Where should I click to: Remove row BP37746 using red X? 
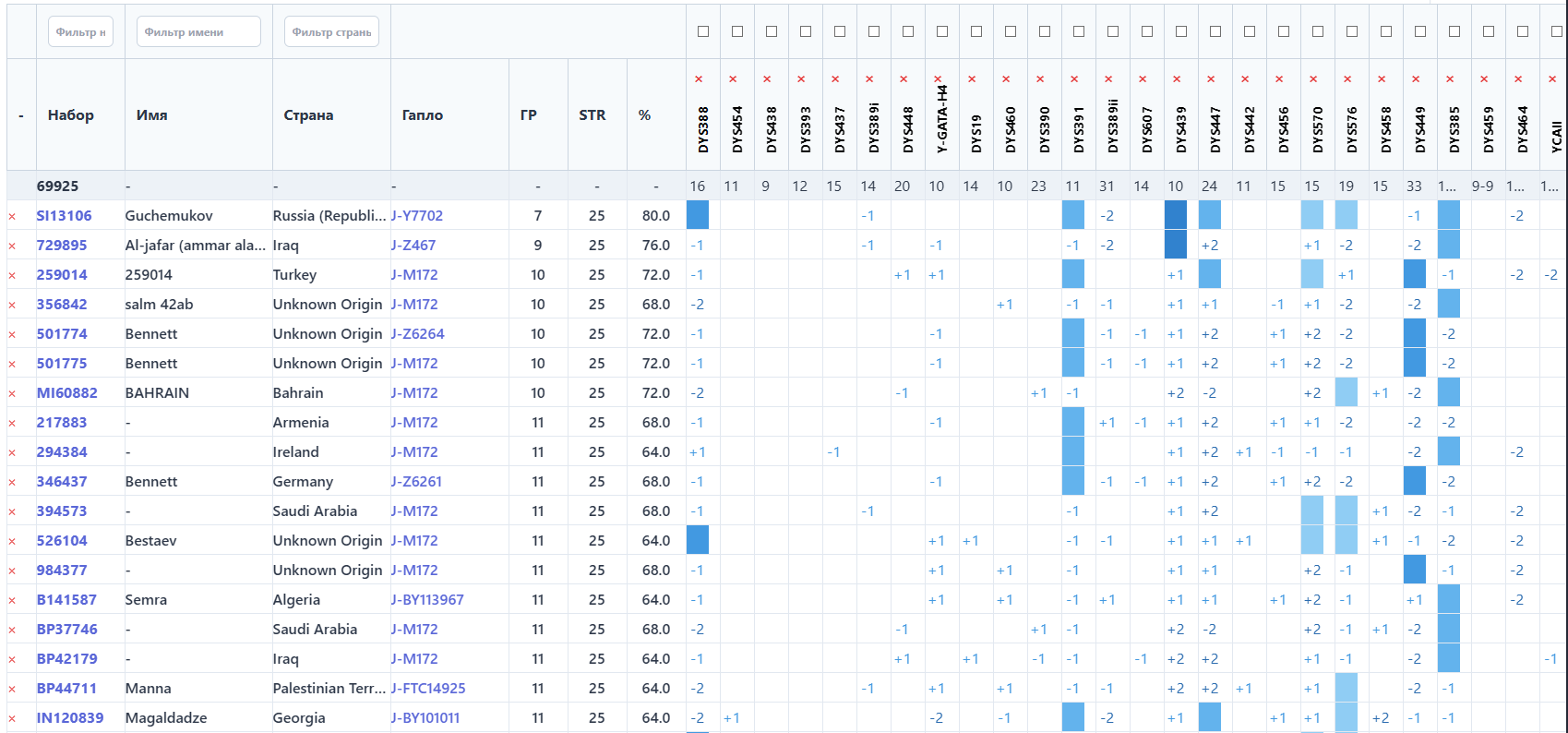(12, 630)
